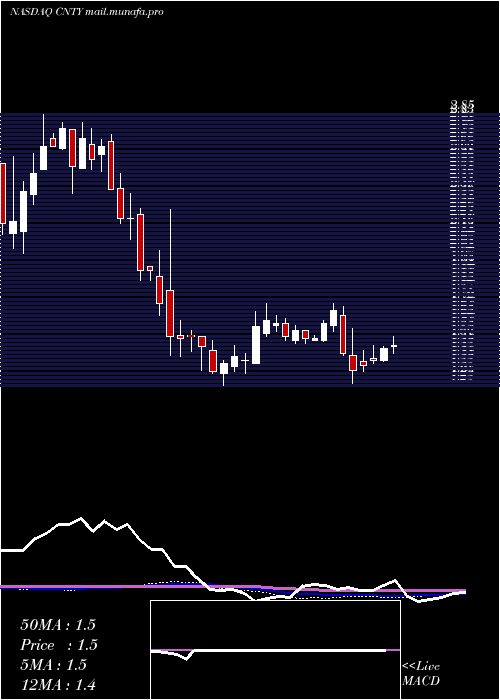Click the 50MA : 1.5 label
The image size is (500, 700).
[58, 625]
